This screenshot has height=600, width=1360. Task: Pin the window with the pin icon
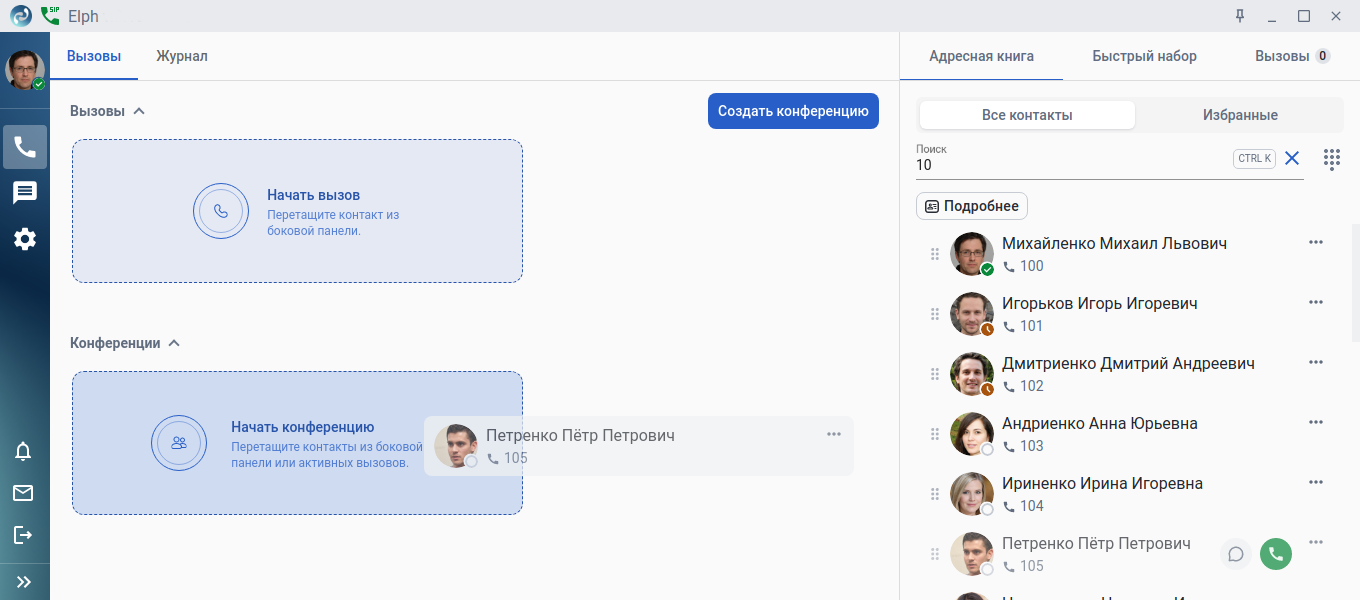point(1240,16)
